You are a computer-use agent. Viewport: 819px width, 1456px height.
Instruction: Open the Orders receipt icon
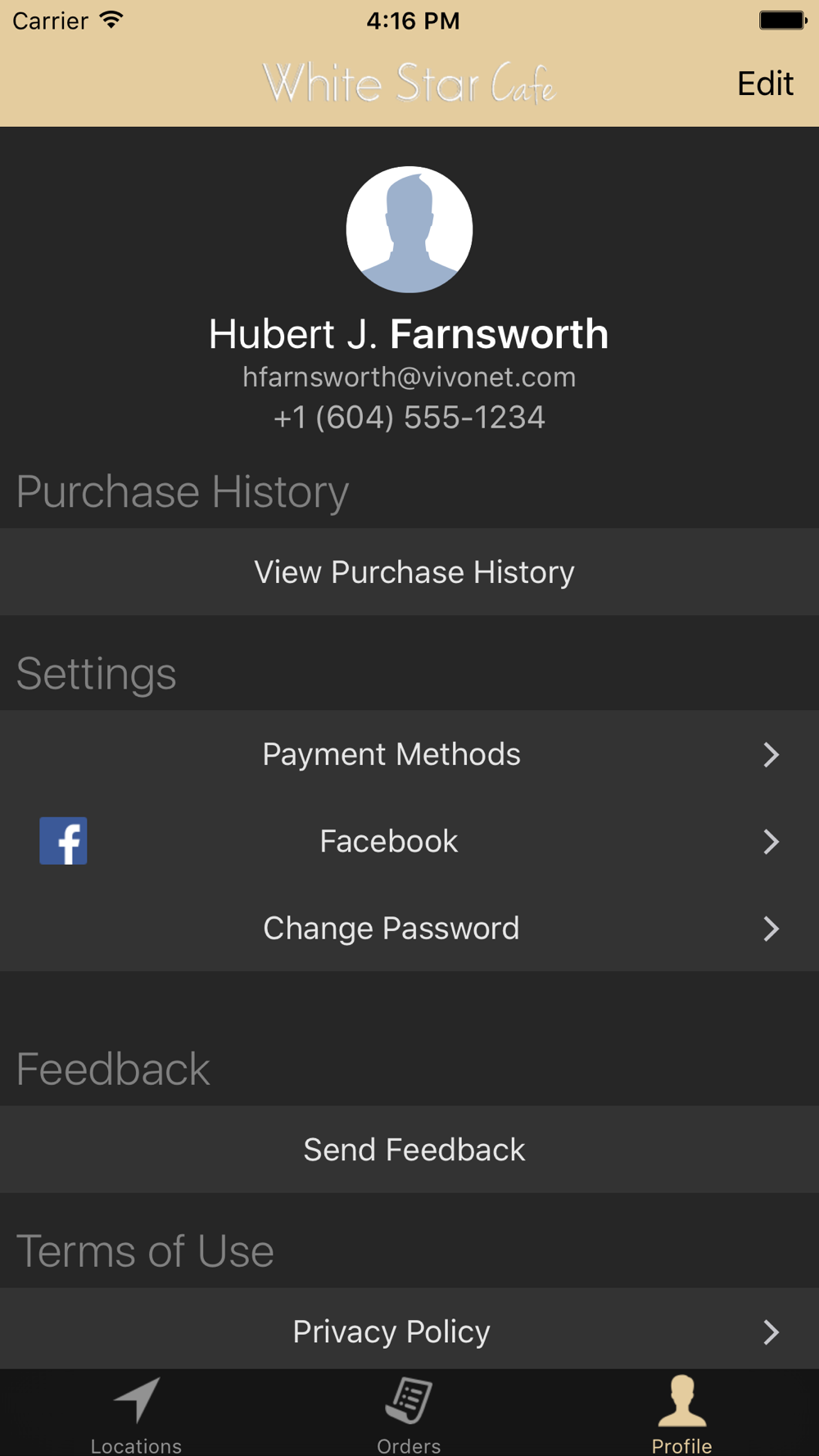[409, 1399]
